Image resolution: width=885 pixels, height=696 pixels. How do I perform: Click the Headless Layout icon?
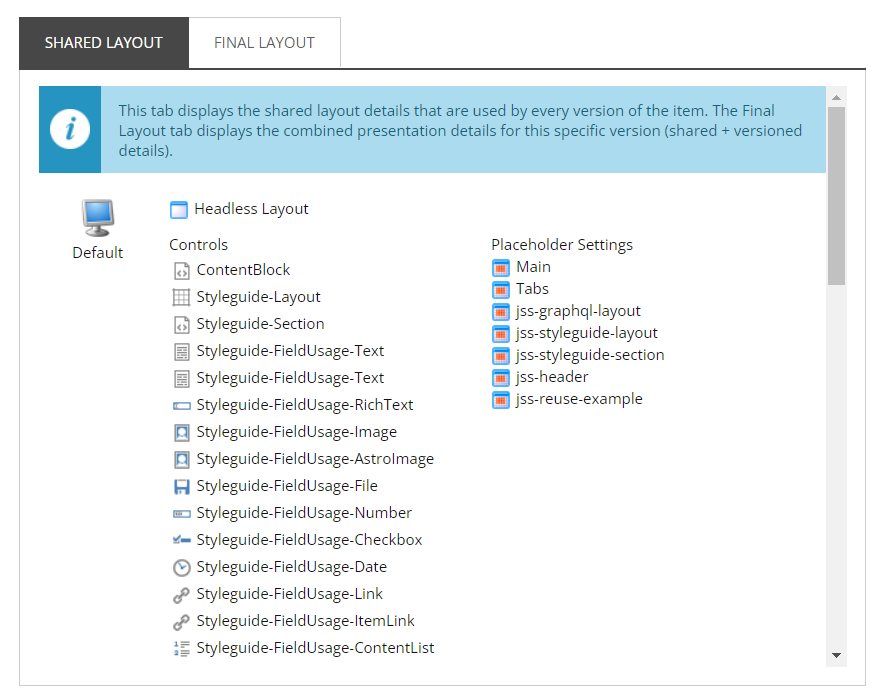coord(179,210)
